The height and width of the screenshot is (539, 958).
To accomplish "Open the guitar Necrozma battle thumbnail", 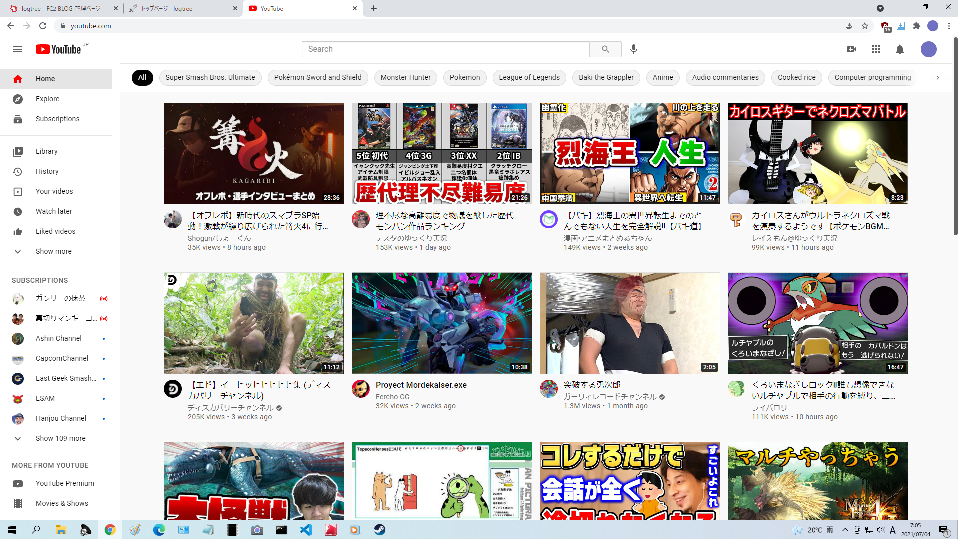I will [x=817, y=153].
